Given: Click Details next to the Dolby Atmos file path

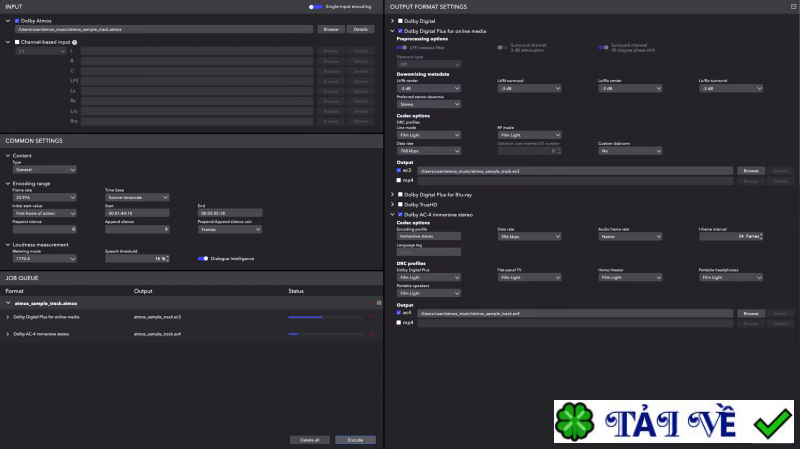Looking at the screenshot, I should (x=360, y=30).
